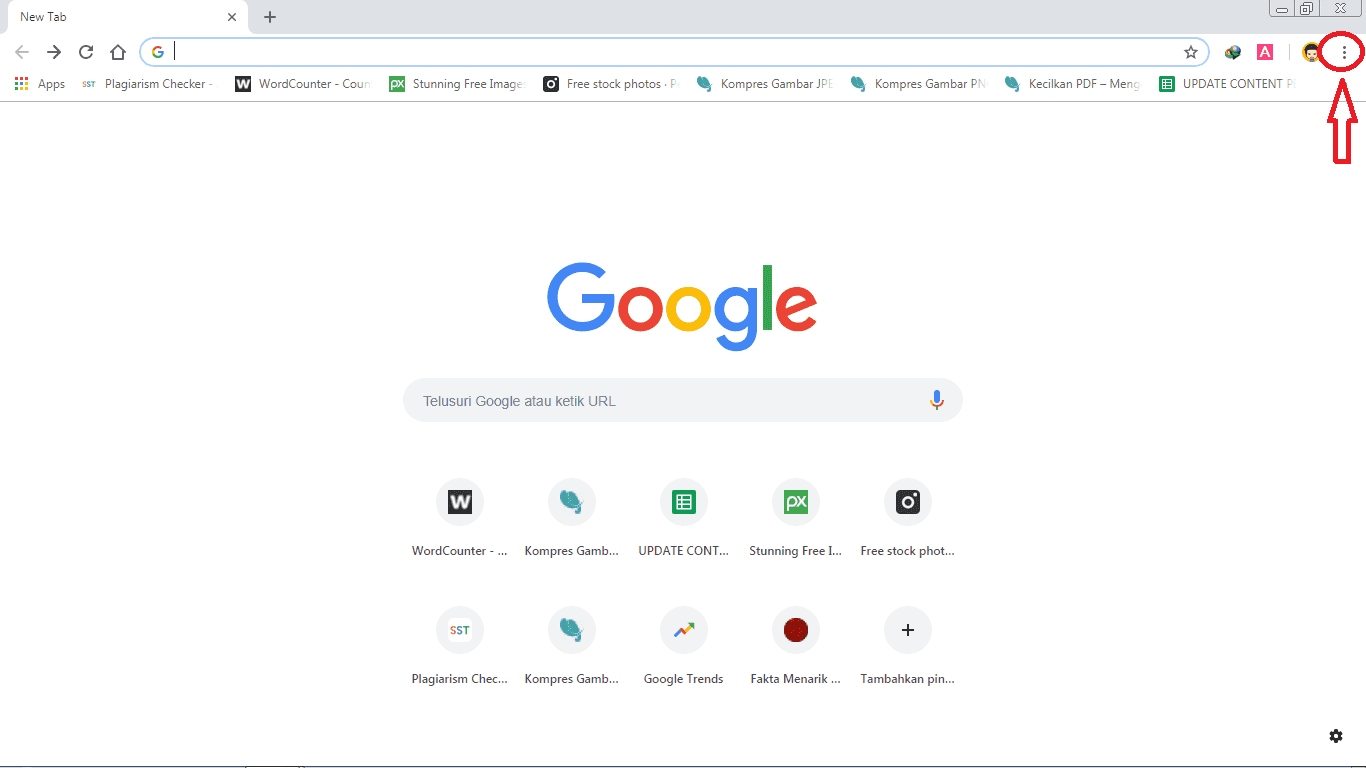Viewport: 1366px width, 768px height.
Task: Open Free stock phot... shortcut tile
Action: pyautogui.click(x=908, y=519)
